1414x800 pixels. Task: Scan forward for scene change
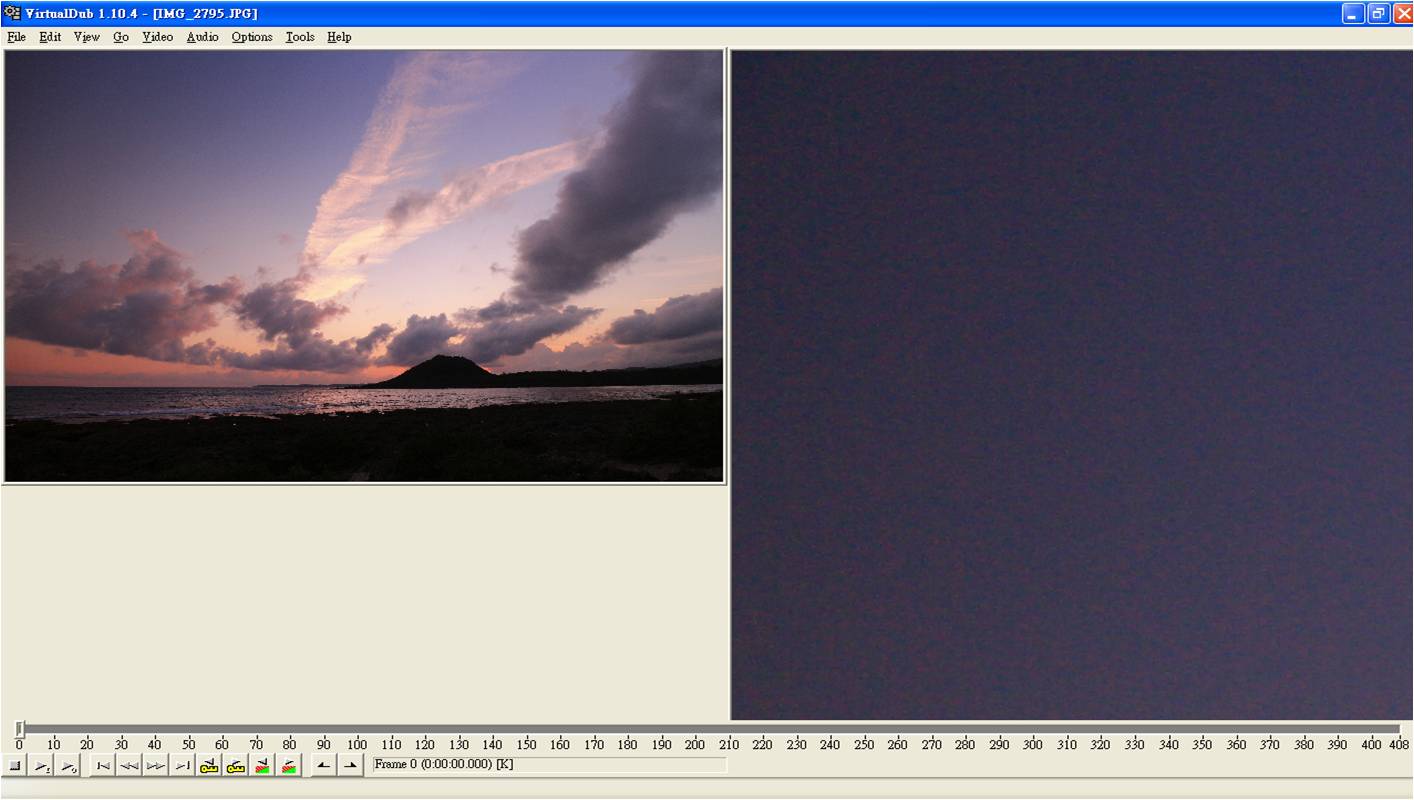point(288,766)
